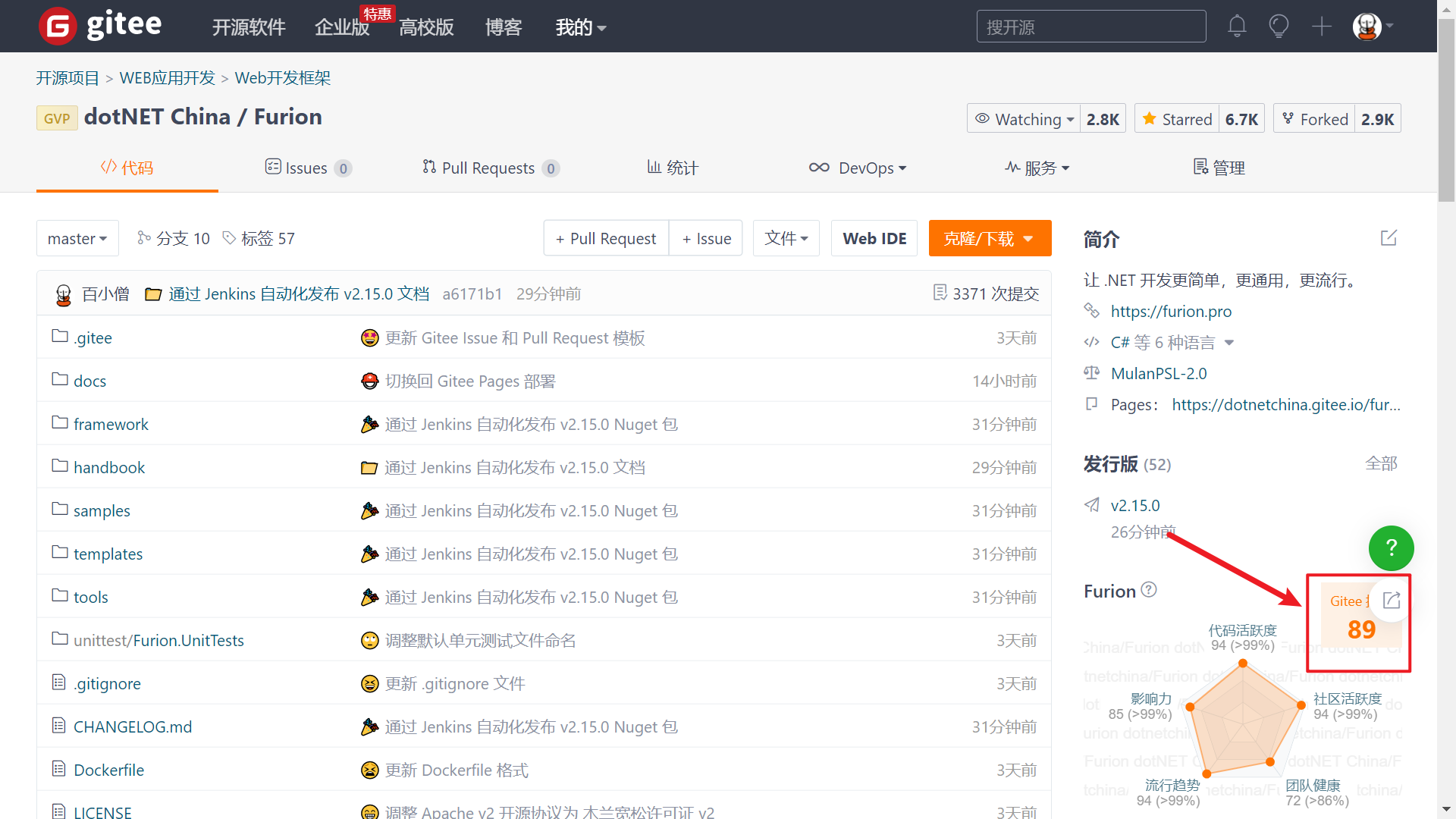Click the green help question button
The image size is (1456, 819).
(1391, 548)
